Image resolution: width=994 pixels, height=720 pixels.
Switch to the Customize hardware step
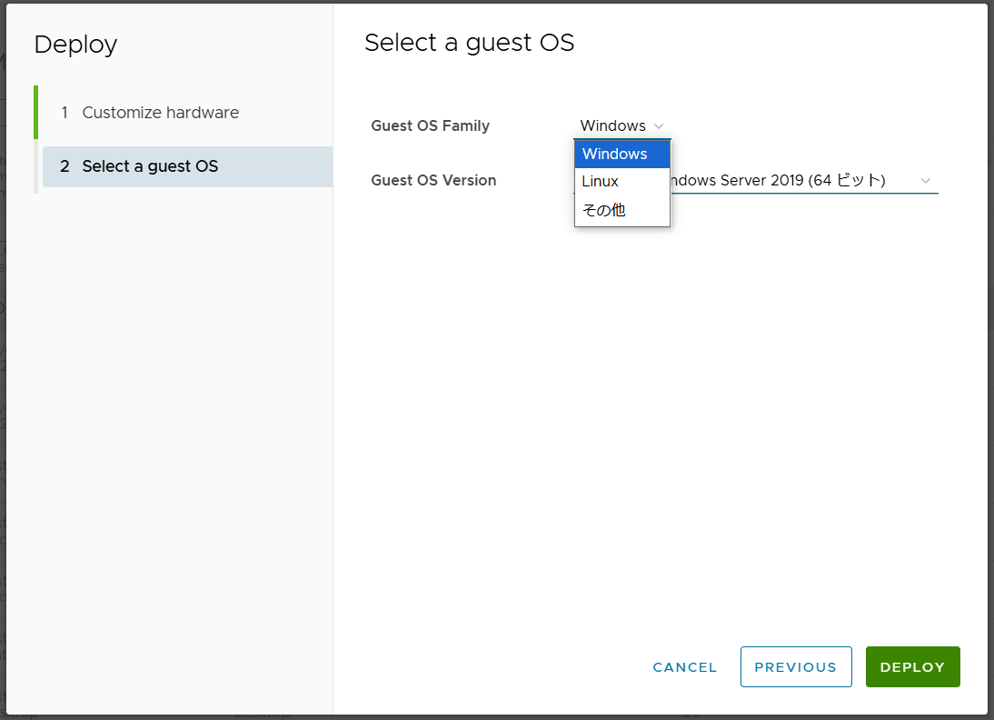(x=160, y=113)
